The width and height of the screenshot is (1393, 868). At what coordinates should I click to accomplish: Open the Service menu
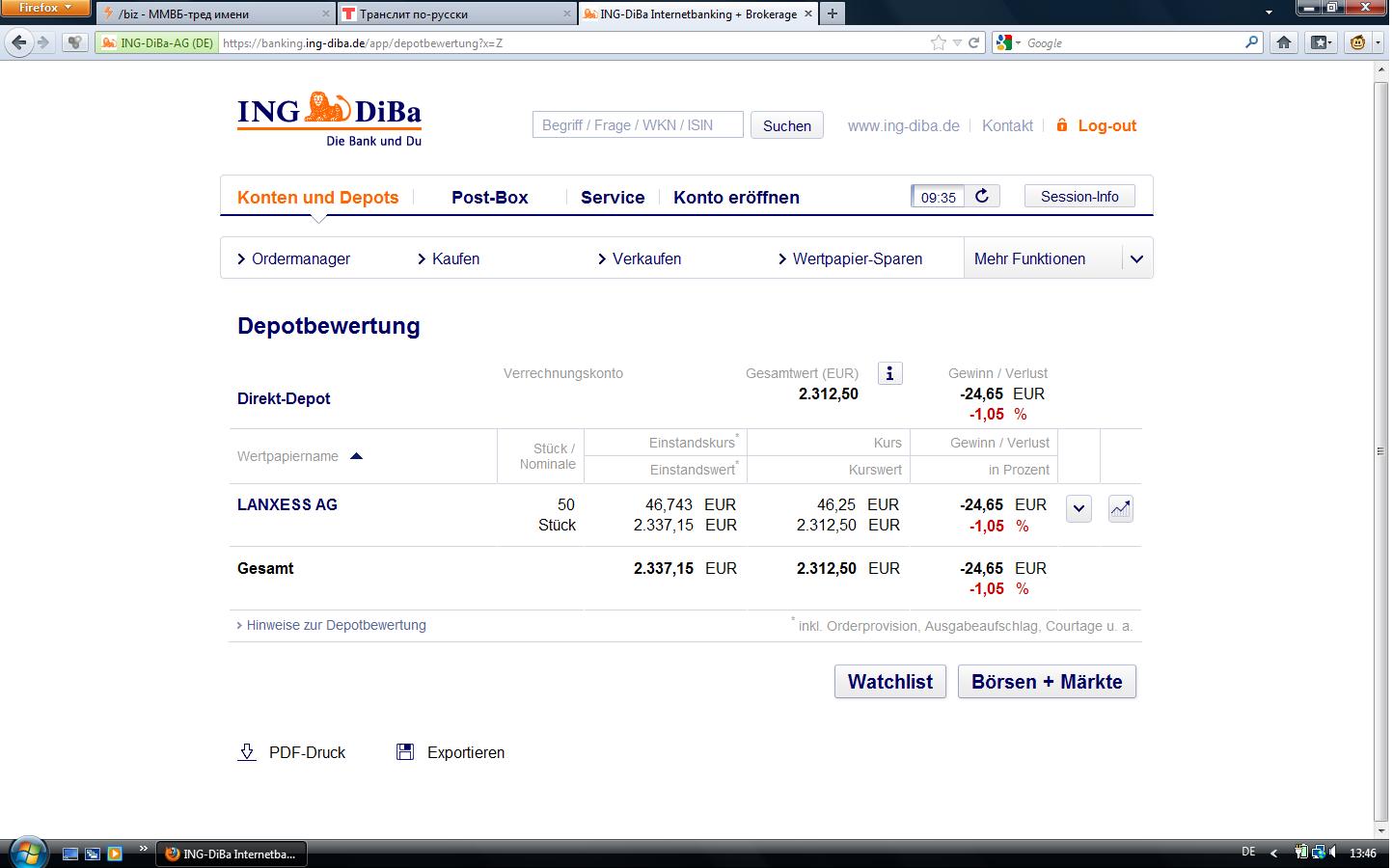click(x=613, y=197)
